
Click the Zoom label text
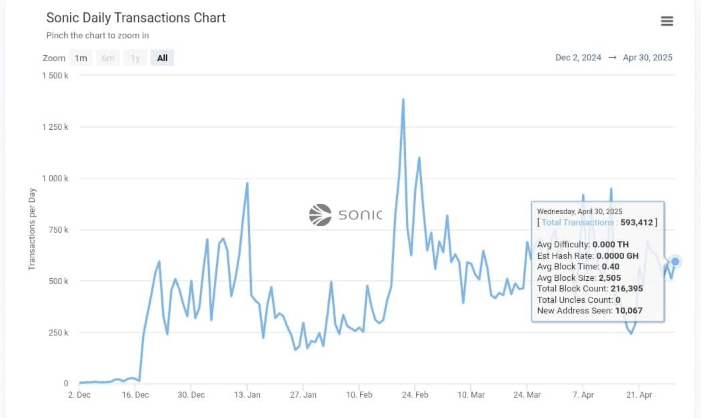54,58
